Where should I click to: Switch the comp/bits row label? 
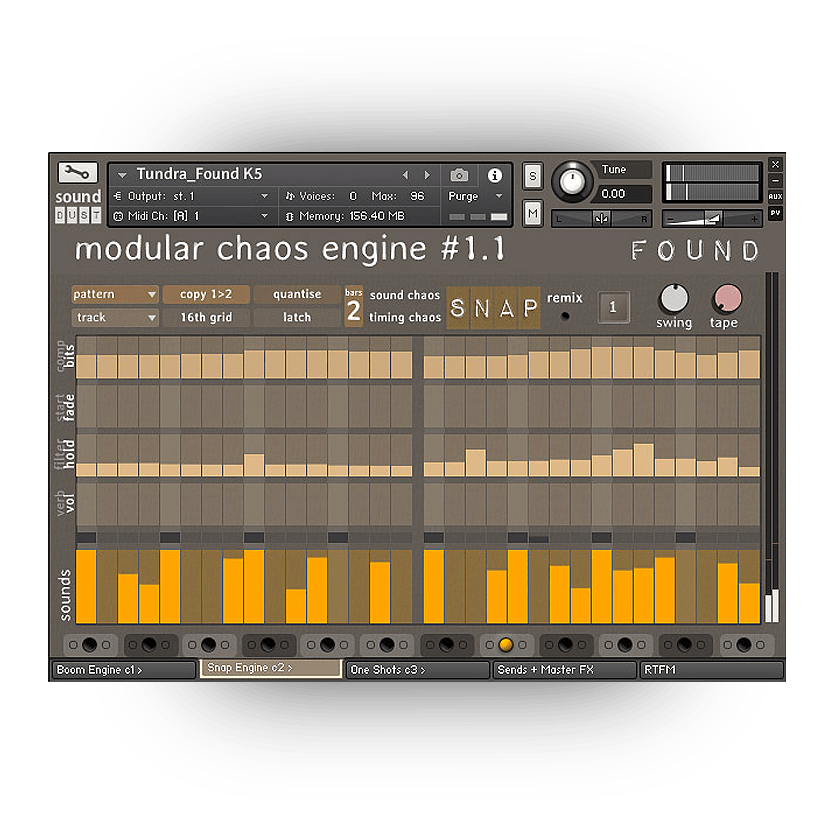coord(66,356)
